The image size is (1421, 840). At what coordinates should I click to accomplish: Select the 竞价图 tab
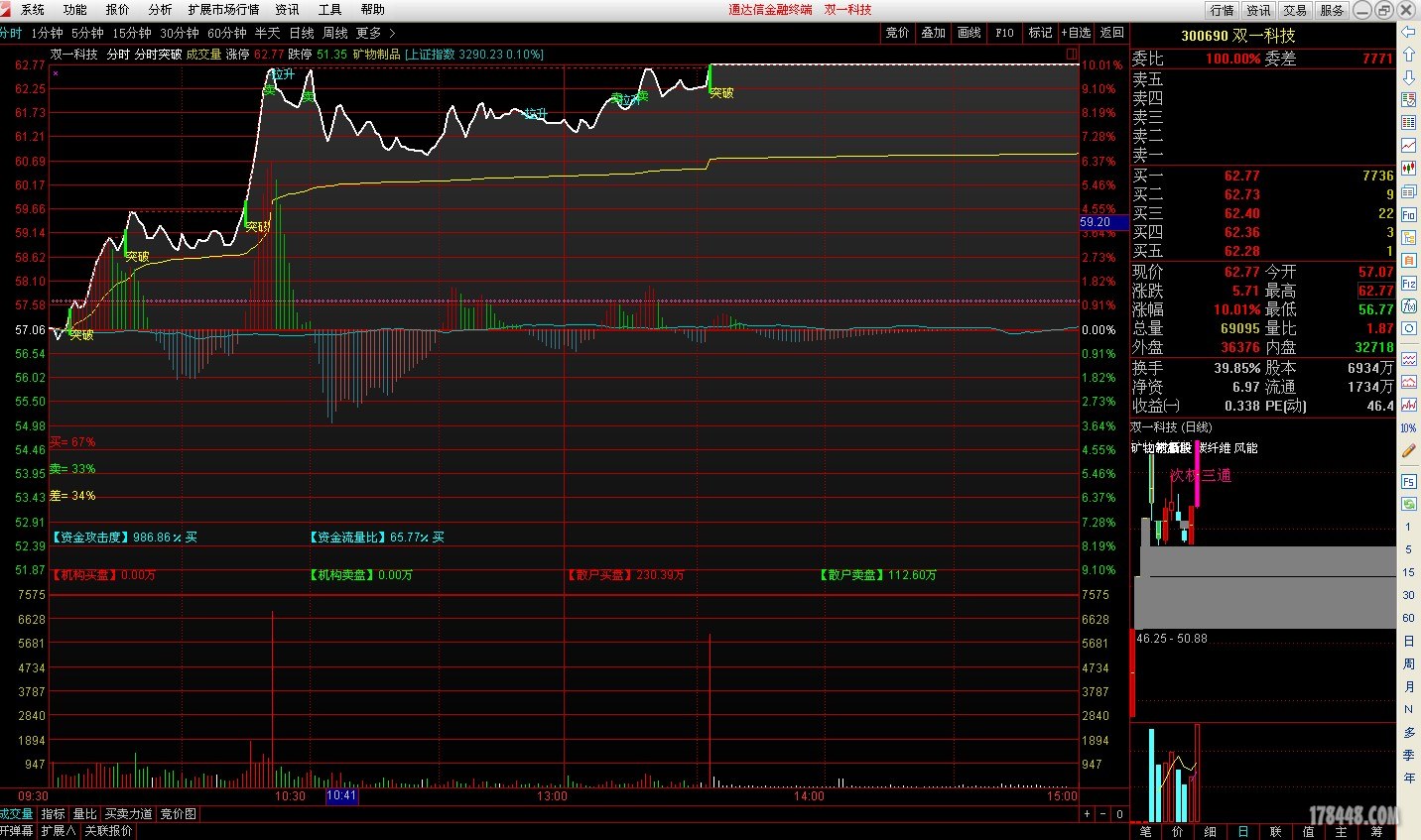(x=179, y=814)
